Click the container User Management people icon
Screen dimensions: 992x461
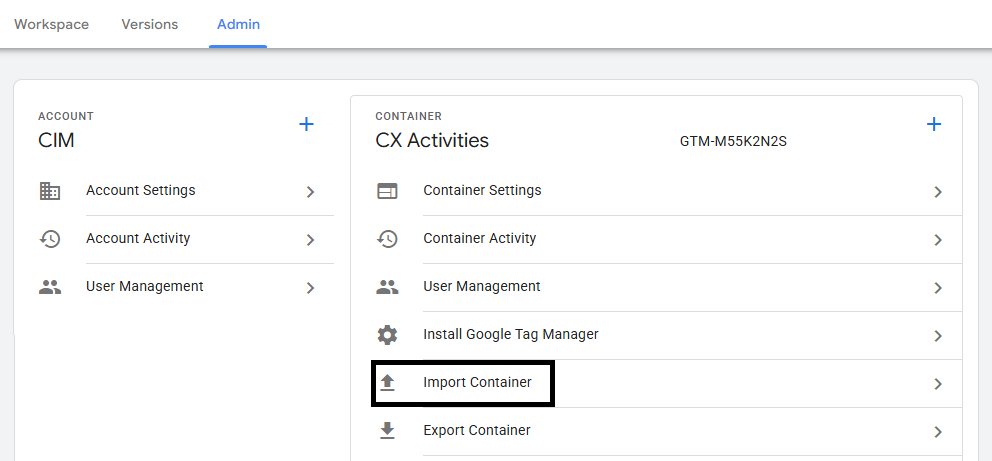pos(387,287)
